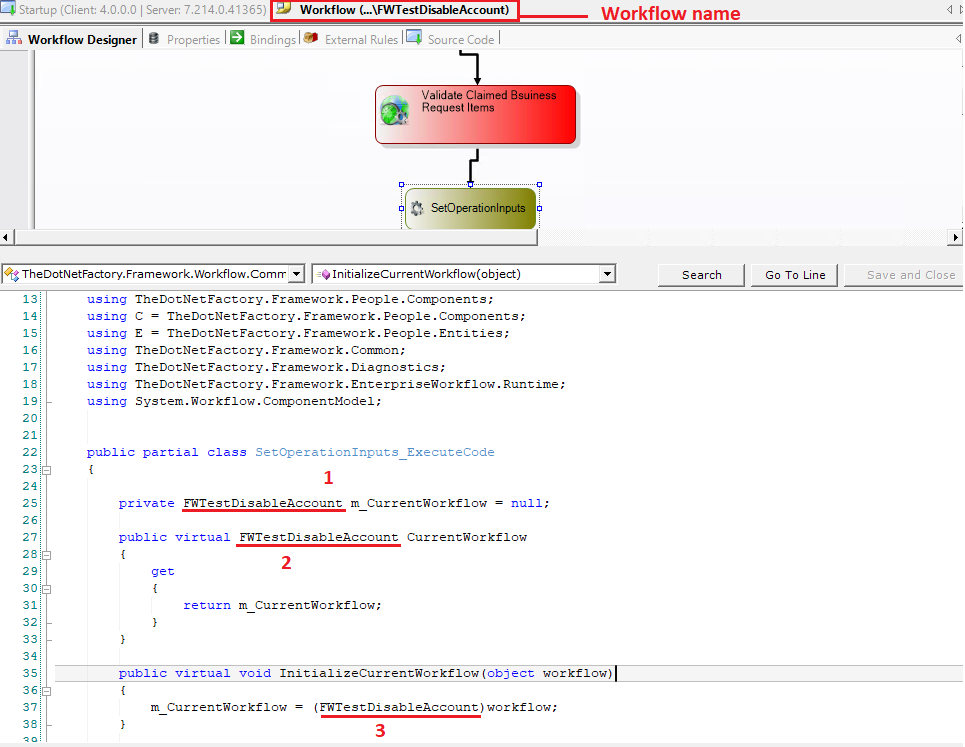The height and width of the screenshot is (747, 965).
Task: Open the InitializeCurrentWorkflow method dropdown
Action: click(607, 274)
